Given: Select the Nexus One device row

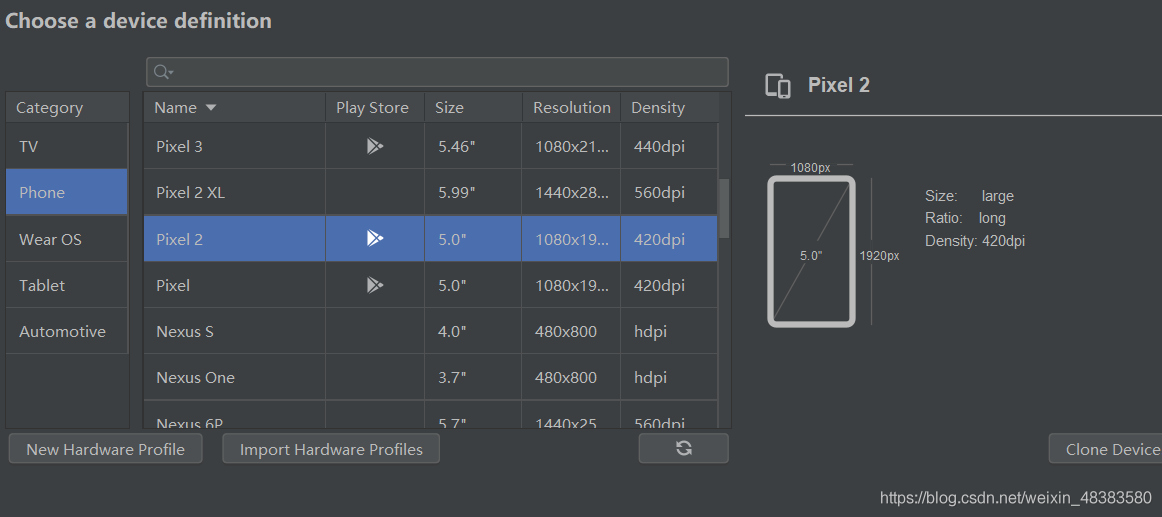Looking at the screenshot, I should [x=431, y=377].
